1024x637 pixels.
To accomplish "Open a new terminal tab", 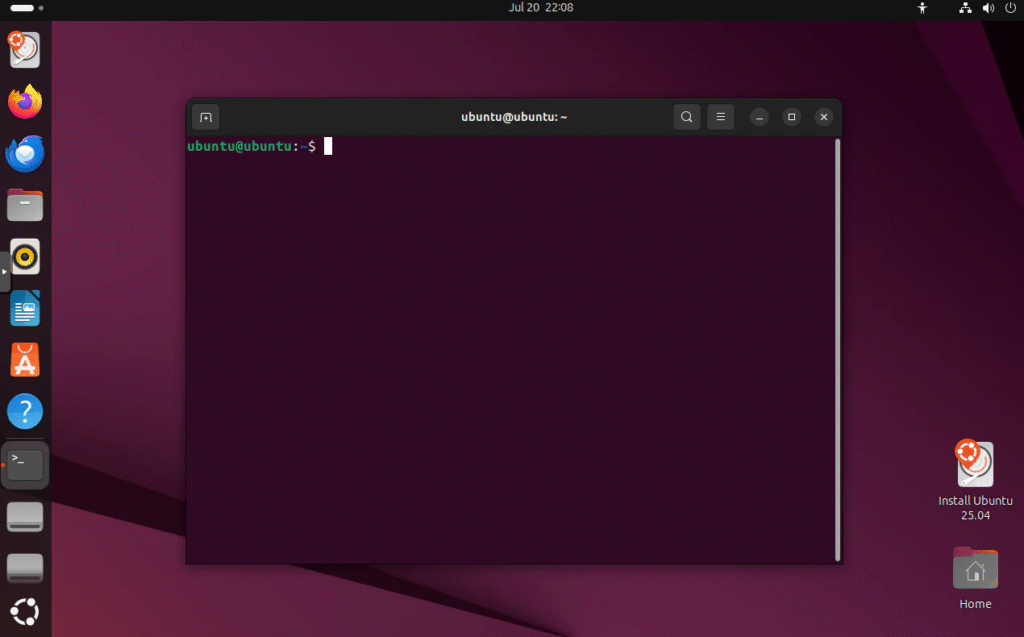I will 205,117.
